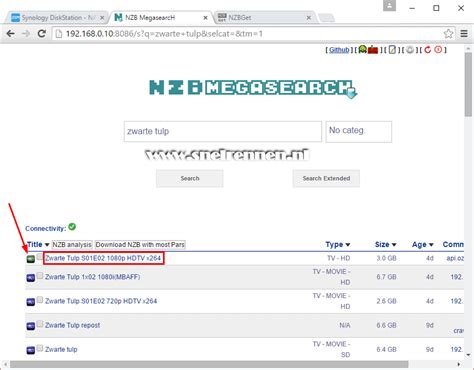The height and width of the screenshot is (370, 474).
Task: Click the vertical scrollbar thumb
Action: (x=468, y=84)
